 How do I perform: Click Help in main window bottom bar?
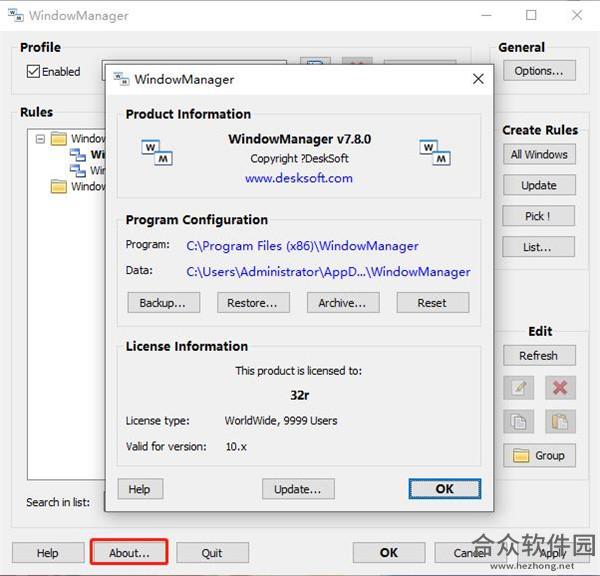pyautogui.click(x=48, y=553)
